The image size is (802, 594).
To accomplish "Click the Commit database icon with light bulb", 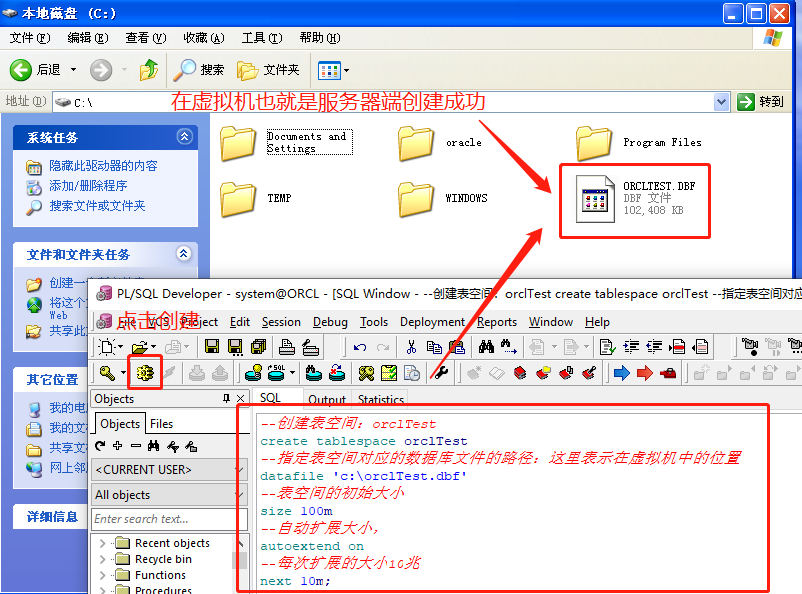I will click(x=253, y=373).
